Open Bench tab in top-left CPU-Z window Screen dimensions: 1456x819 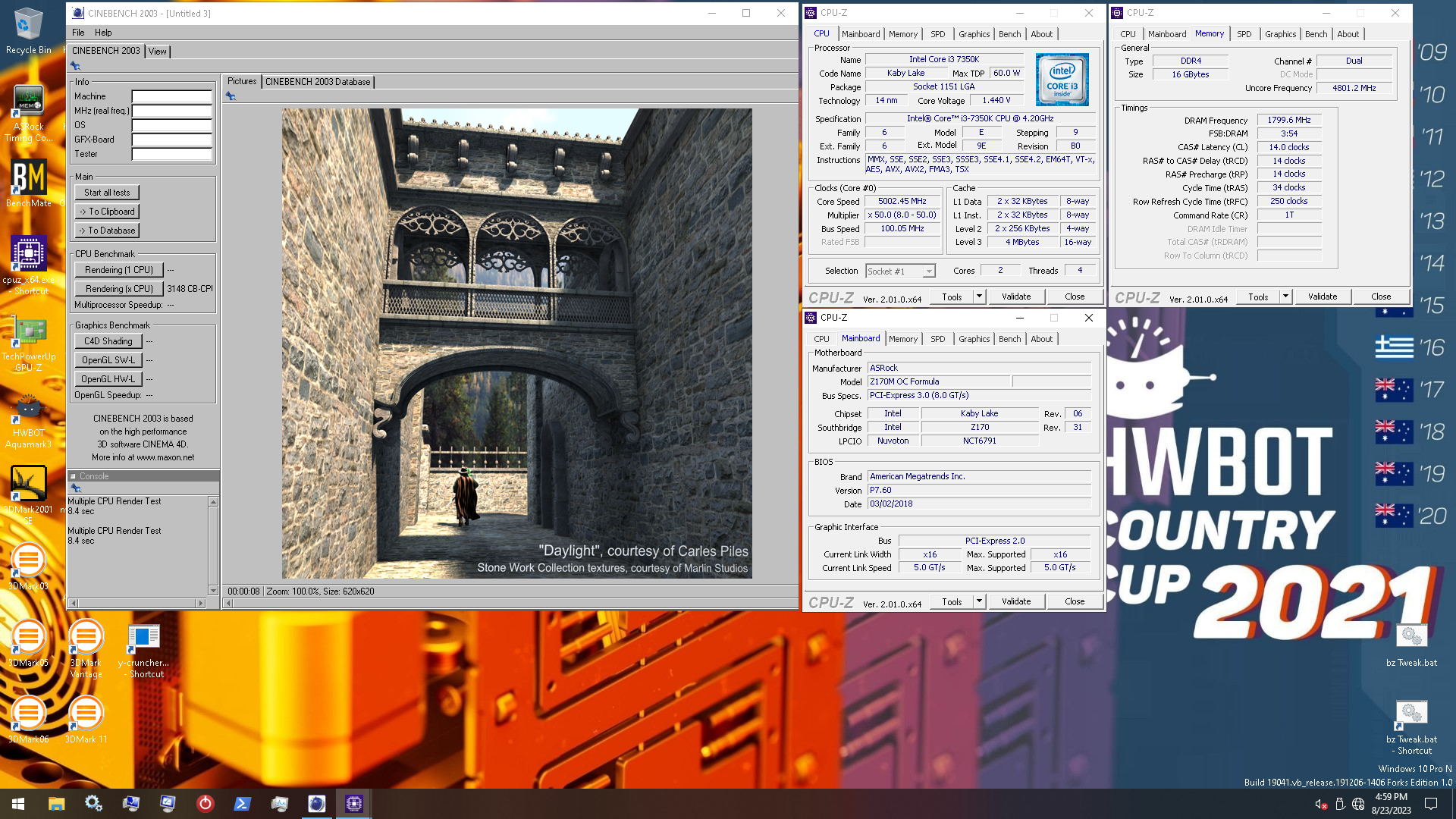[1009, 34]
